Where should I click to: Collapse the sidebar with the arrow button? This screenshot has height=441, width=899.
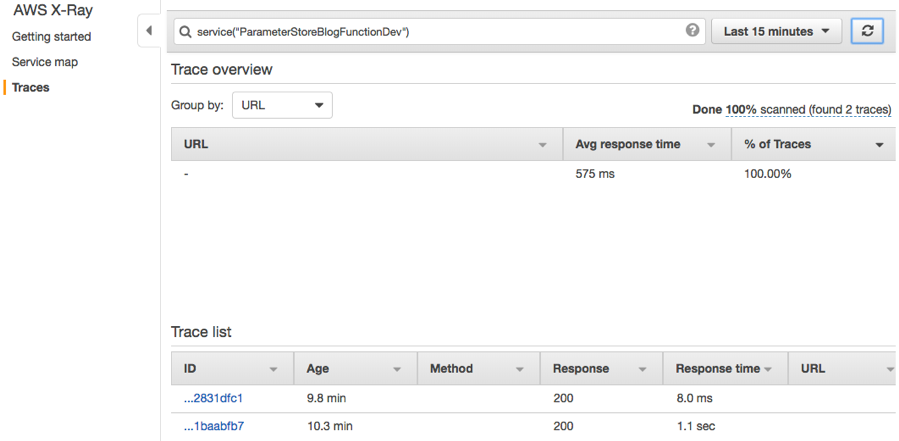pyautogui.click(x=149, y=30)
